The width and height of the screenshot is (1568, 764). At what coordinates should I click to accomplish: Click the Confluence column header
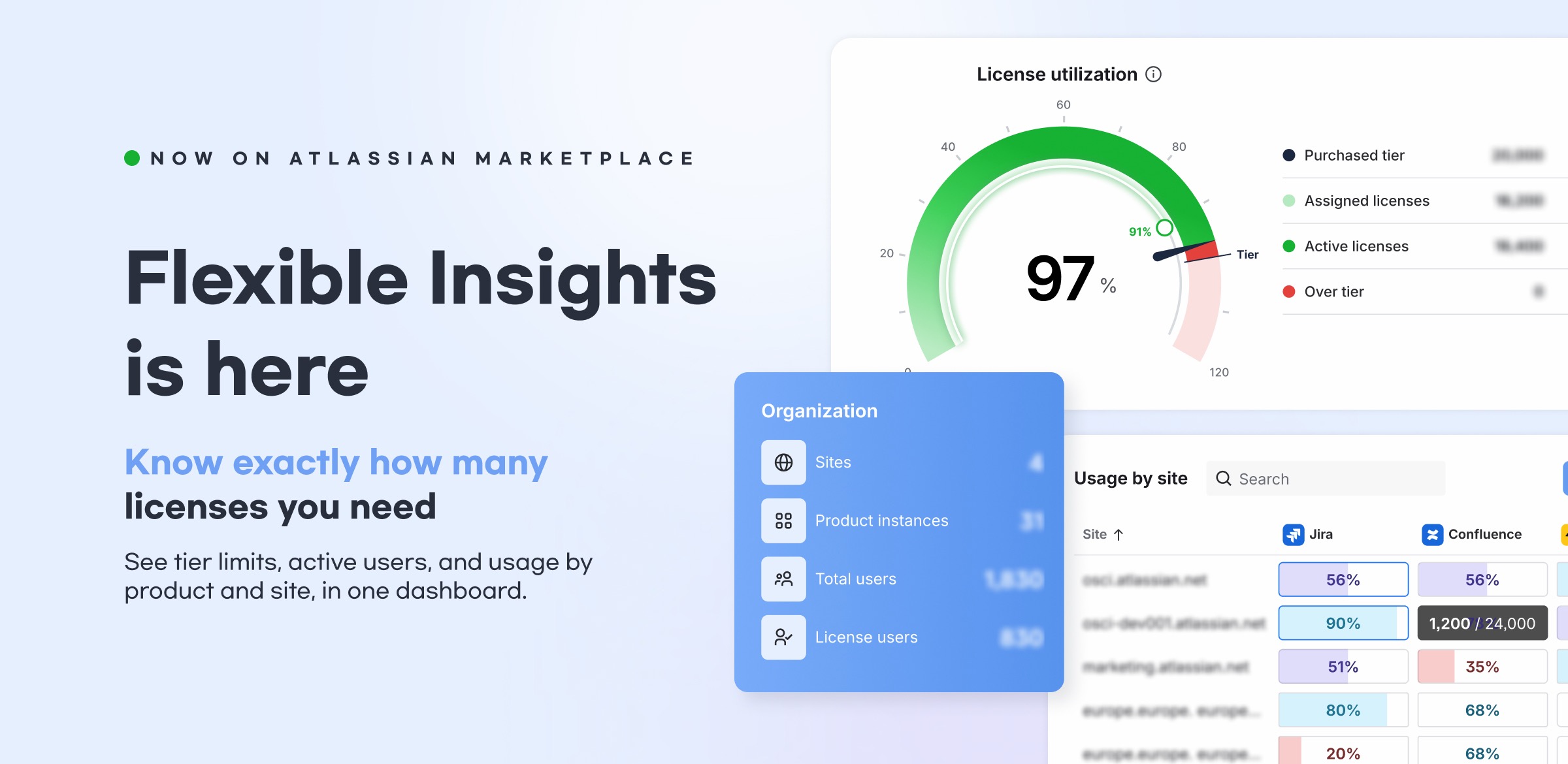(1472, 535)
